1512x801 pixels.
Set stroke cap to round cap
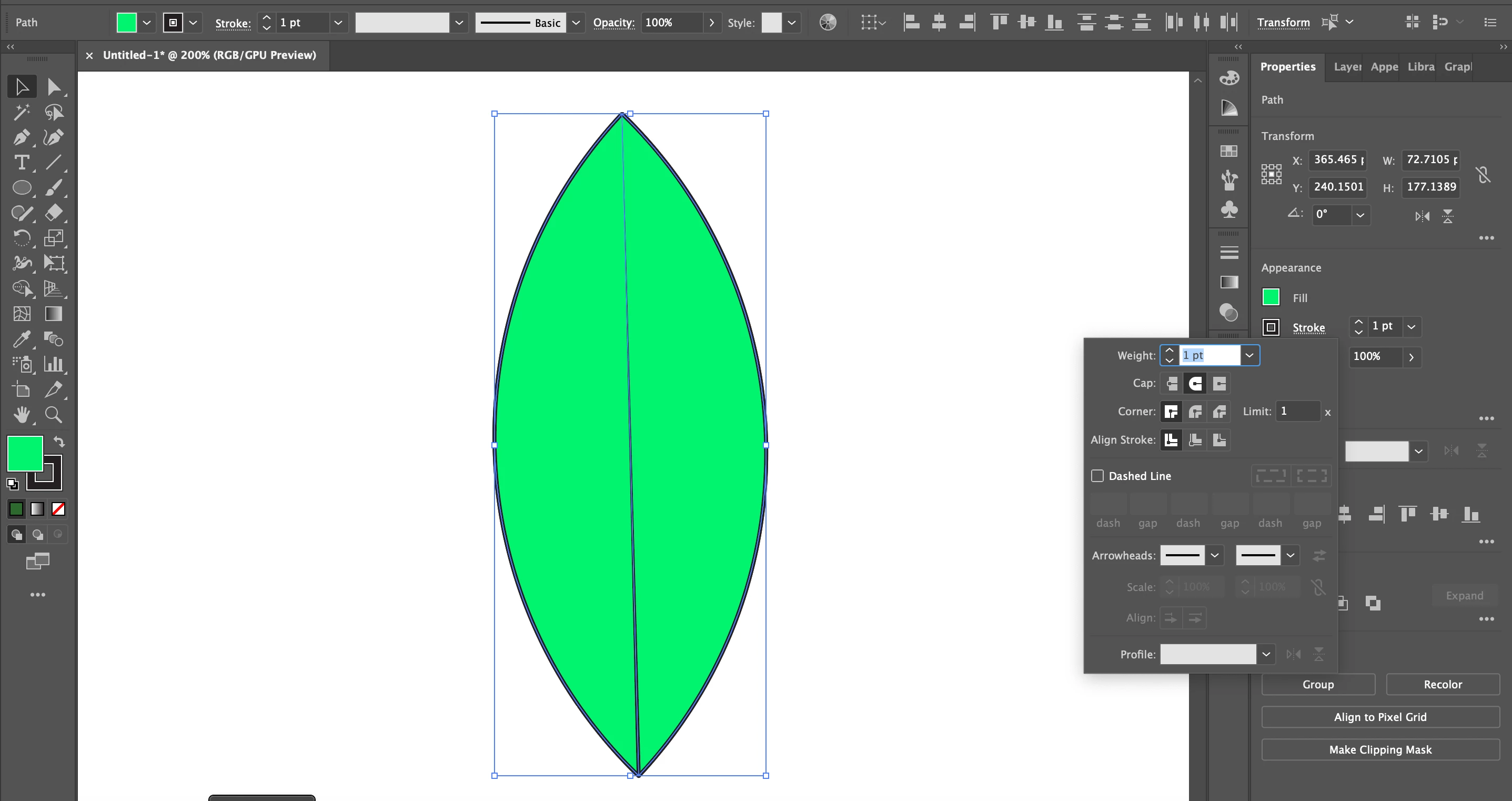[x=1195, y=384]
